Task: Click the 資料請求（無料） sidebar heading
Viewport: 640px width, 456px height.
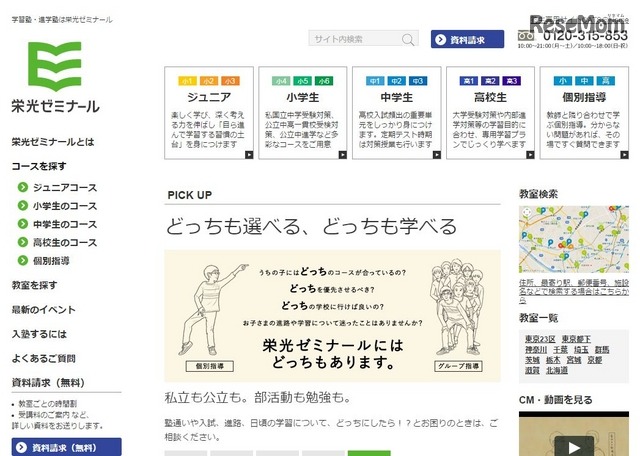Action: pos(48,383)
